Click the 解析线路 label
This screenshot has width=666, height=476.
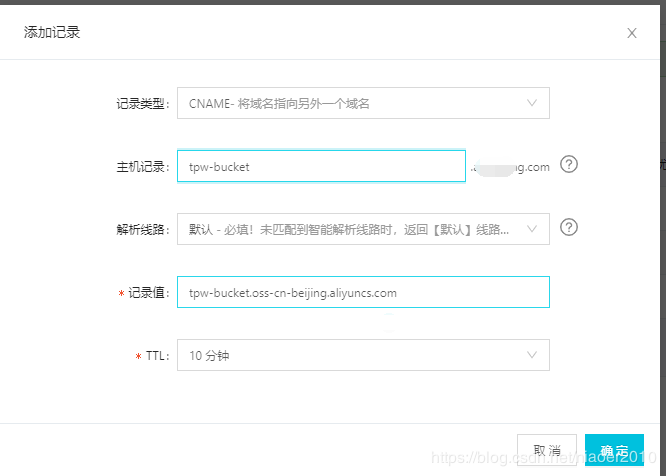[x=143, y=229]
